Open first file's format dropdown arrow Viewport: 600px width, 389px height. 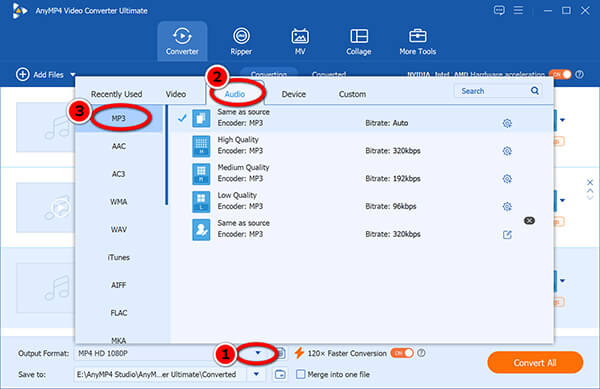(x=562, y=120)
